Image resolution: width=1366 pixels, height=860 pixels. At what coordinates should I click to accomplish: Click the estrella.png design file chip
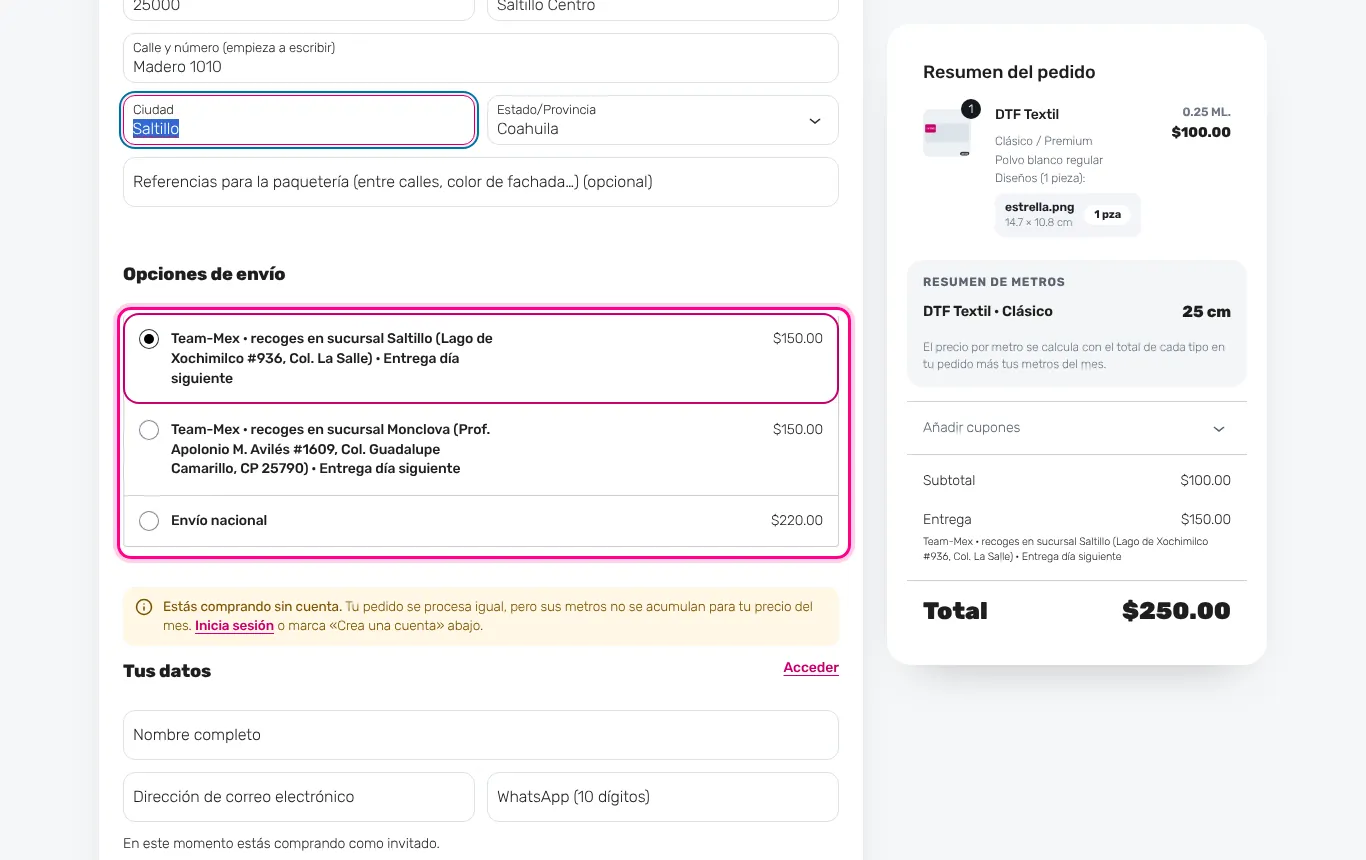point(1068,214)
